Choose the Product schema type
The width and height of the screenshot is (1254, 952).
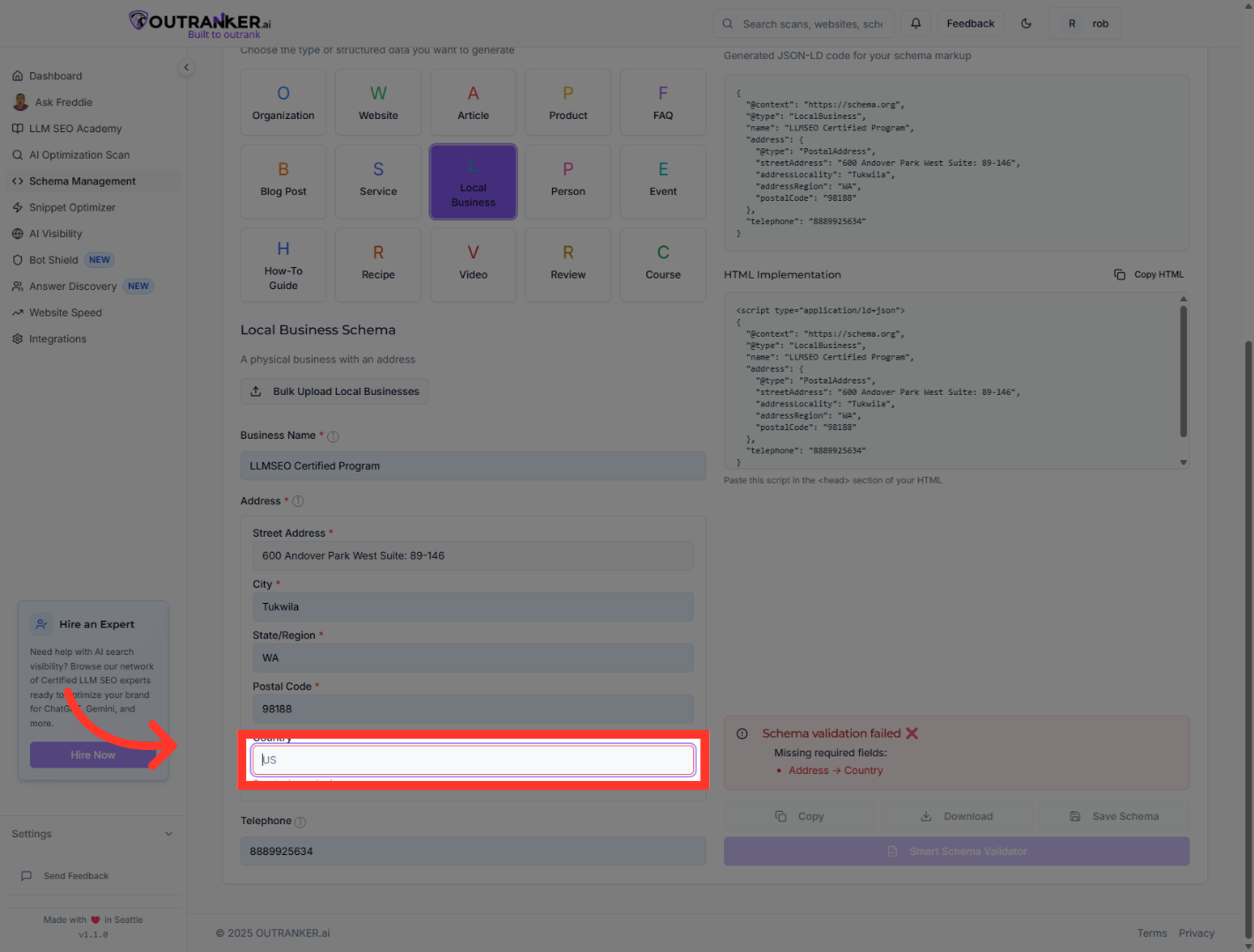pyautogui.click(x=568, y=102)
